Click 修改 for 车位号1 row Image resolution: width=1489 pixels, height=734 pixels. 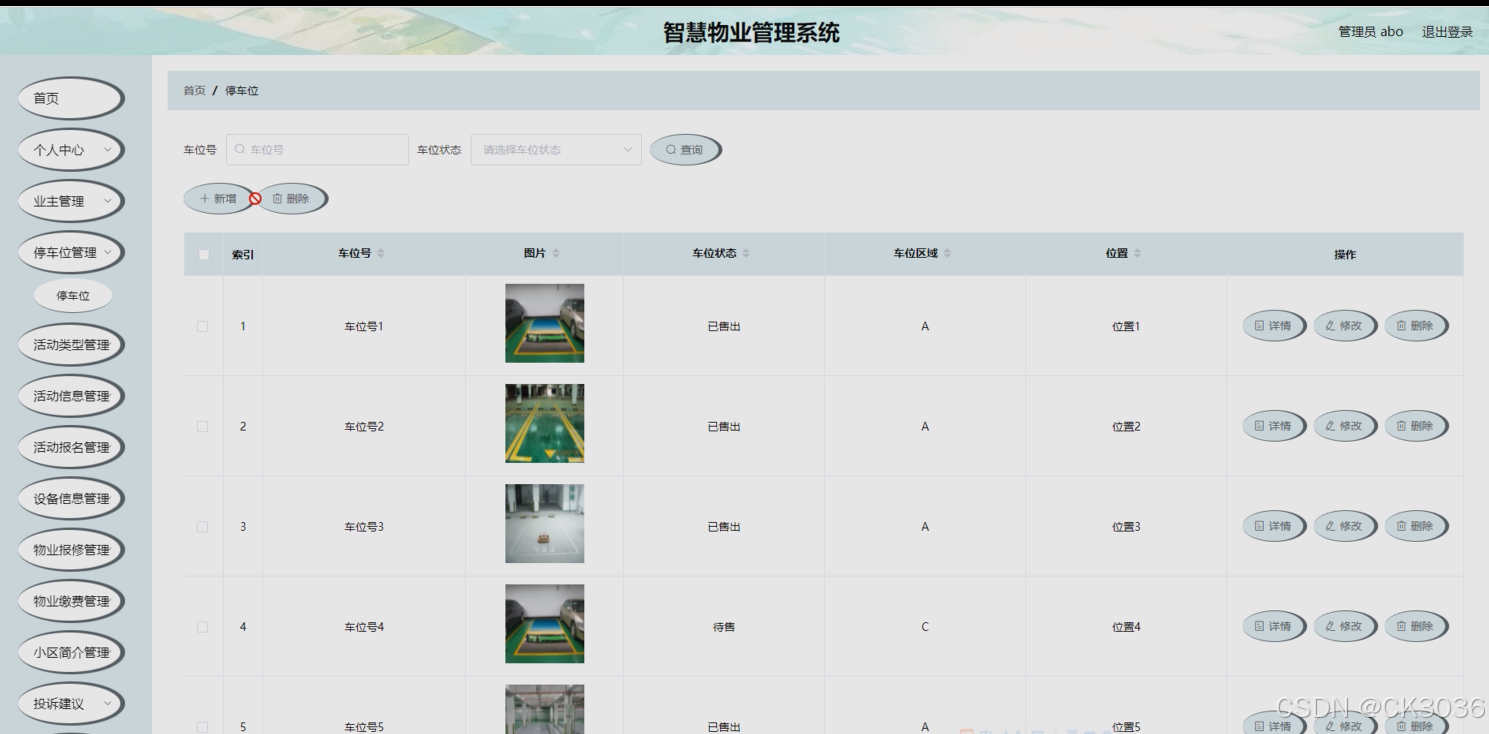coord(1345,326)
